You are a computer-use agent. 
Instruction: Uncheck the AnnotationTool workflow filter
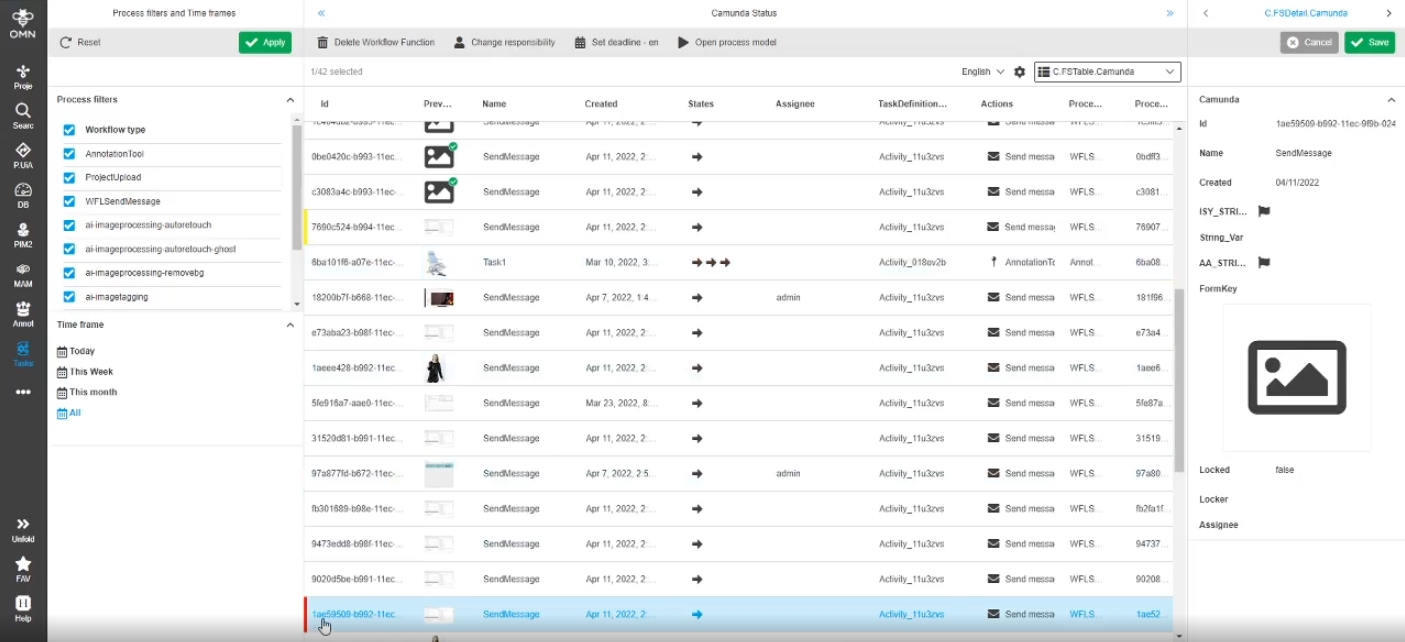[69, 154]
